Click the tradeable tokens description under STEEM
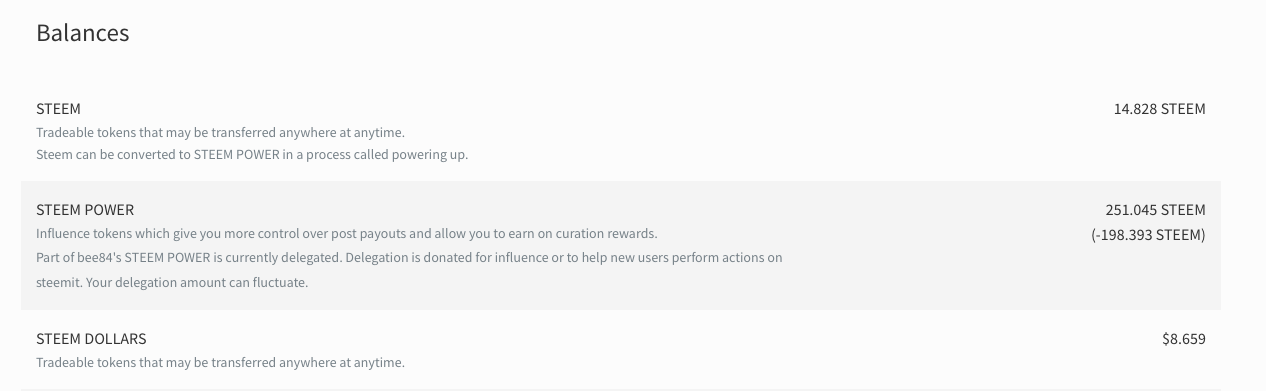Viewport: 1266px width, 391px height. pyautogui.click(x=220, y=132)
